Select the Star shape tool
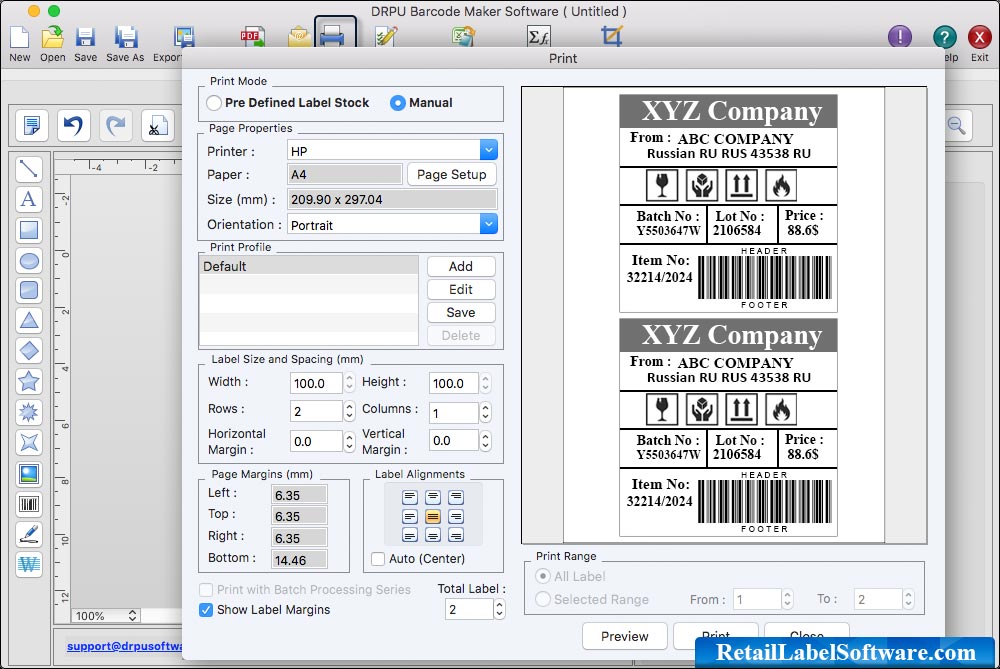 click(x=29, y=381)
